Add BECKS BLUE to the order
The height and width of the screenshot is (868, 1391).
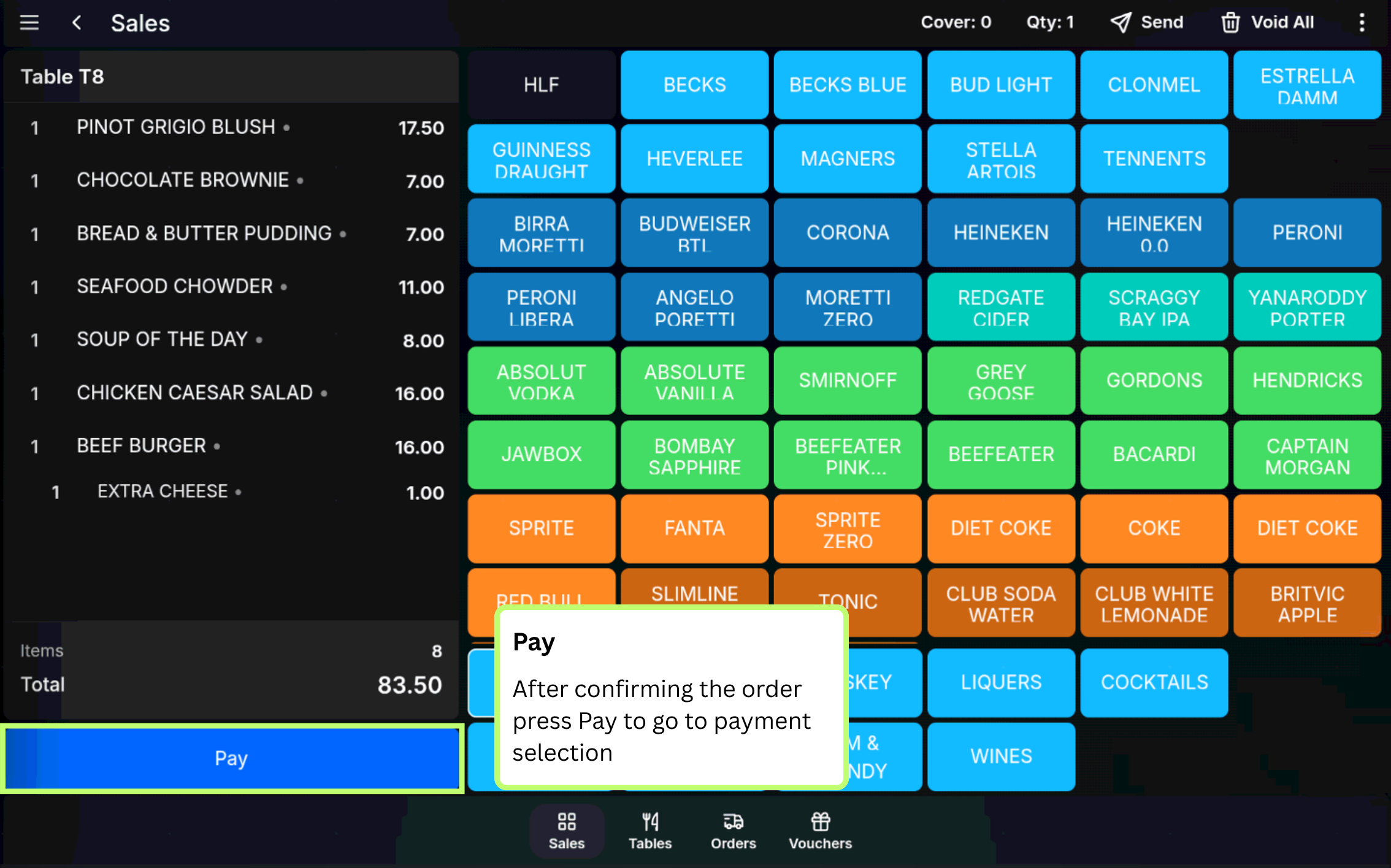[x=848, y=85]
